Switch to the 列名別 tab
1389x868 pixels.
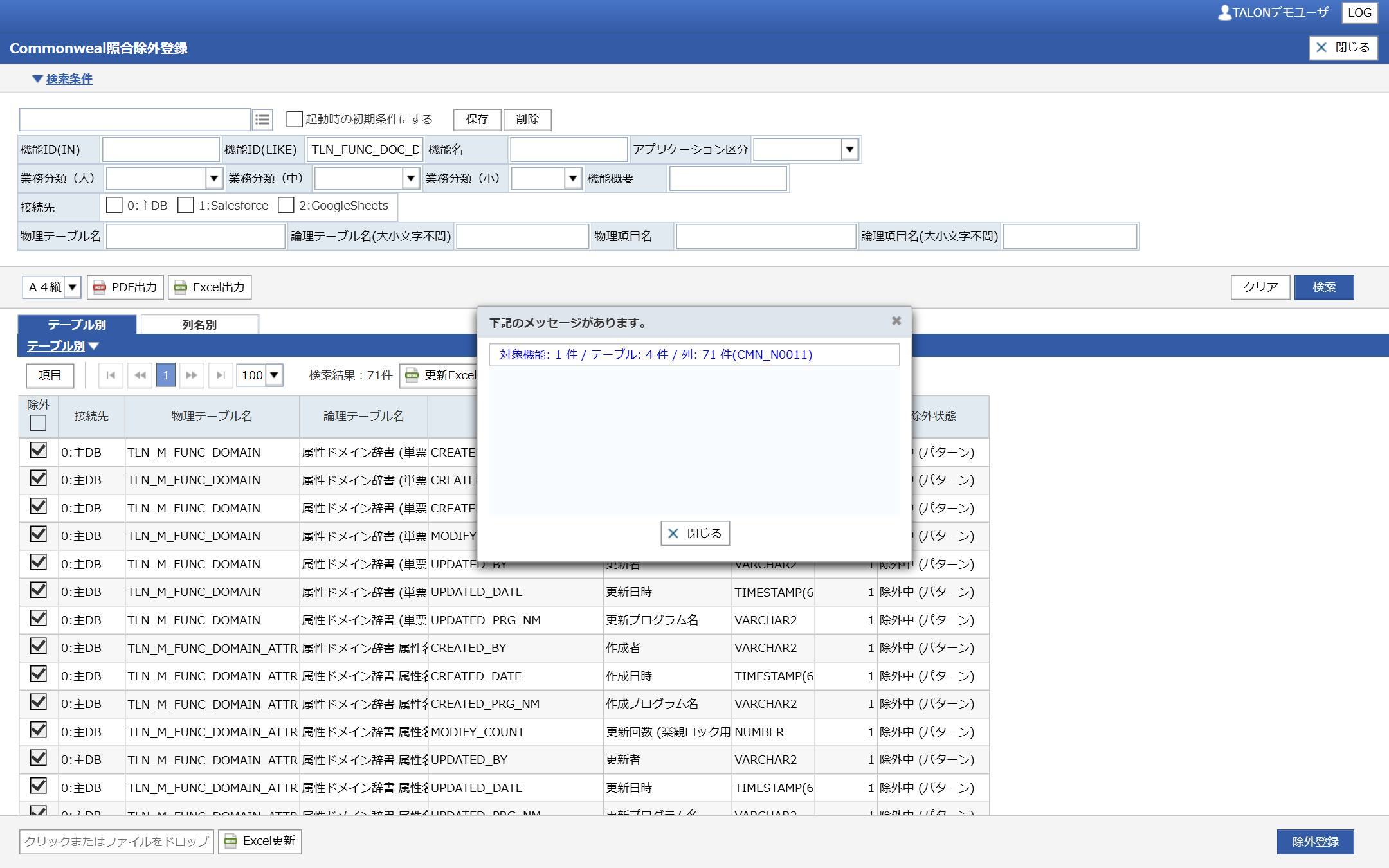click(x=199, y=325)
